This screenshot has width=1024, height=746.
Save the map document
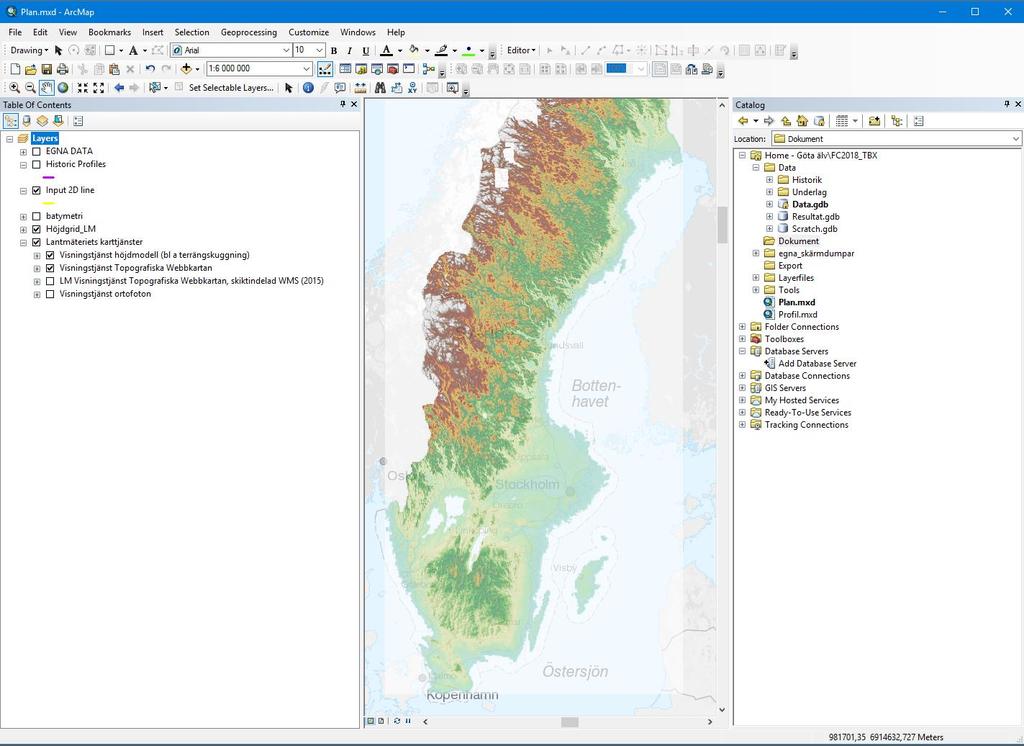(x=46, y=69)
